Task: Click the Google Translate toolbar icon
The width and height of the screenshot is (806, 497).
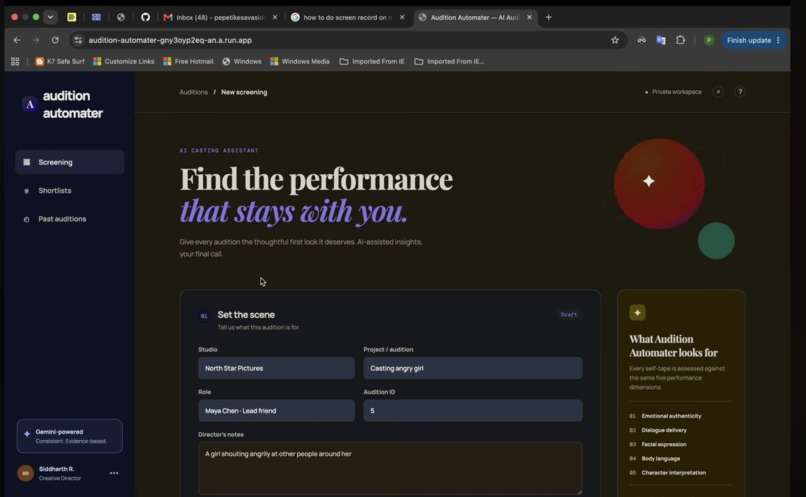Action: (x=661, y=40)
